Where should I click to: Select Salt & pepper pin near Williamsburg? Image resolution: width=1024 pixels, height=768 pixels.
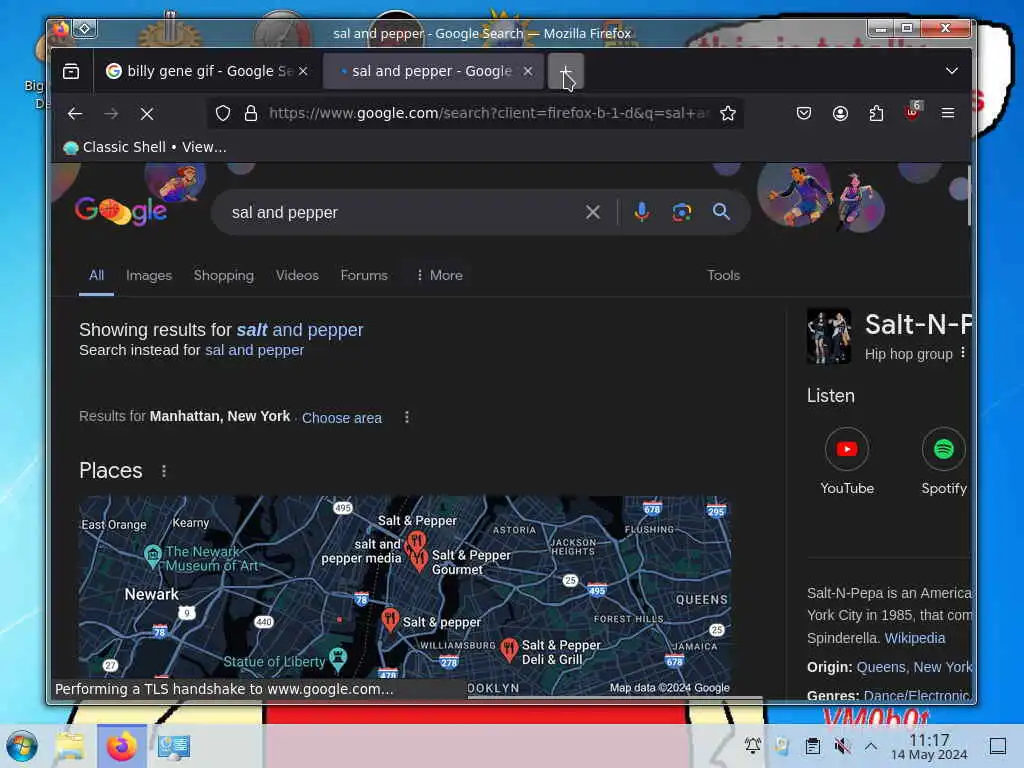coord(390,619)
